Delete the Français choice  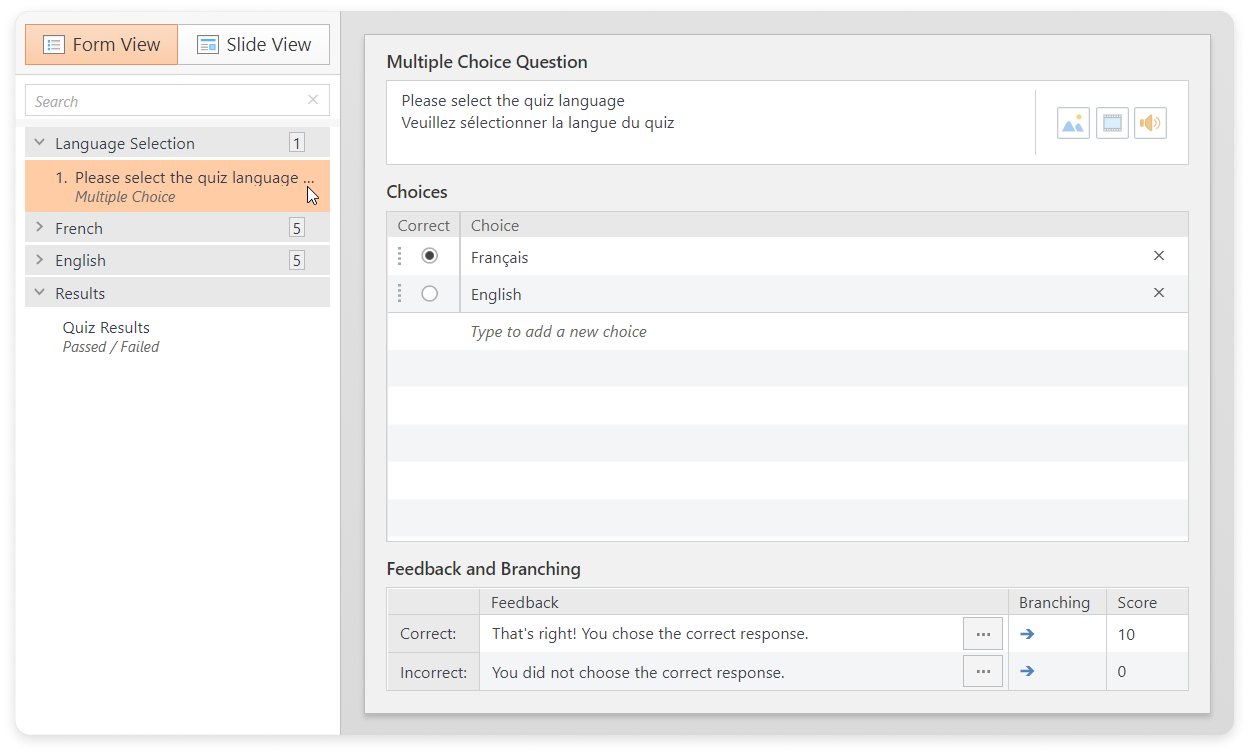click(1159, 256)
